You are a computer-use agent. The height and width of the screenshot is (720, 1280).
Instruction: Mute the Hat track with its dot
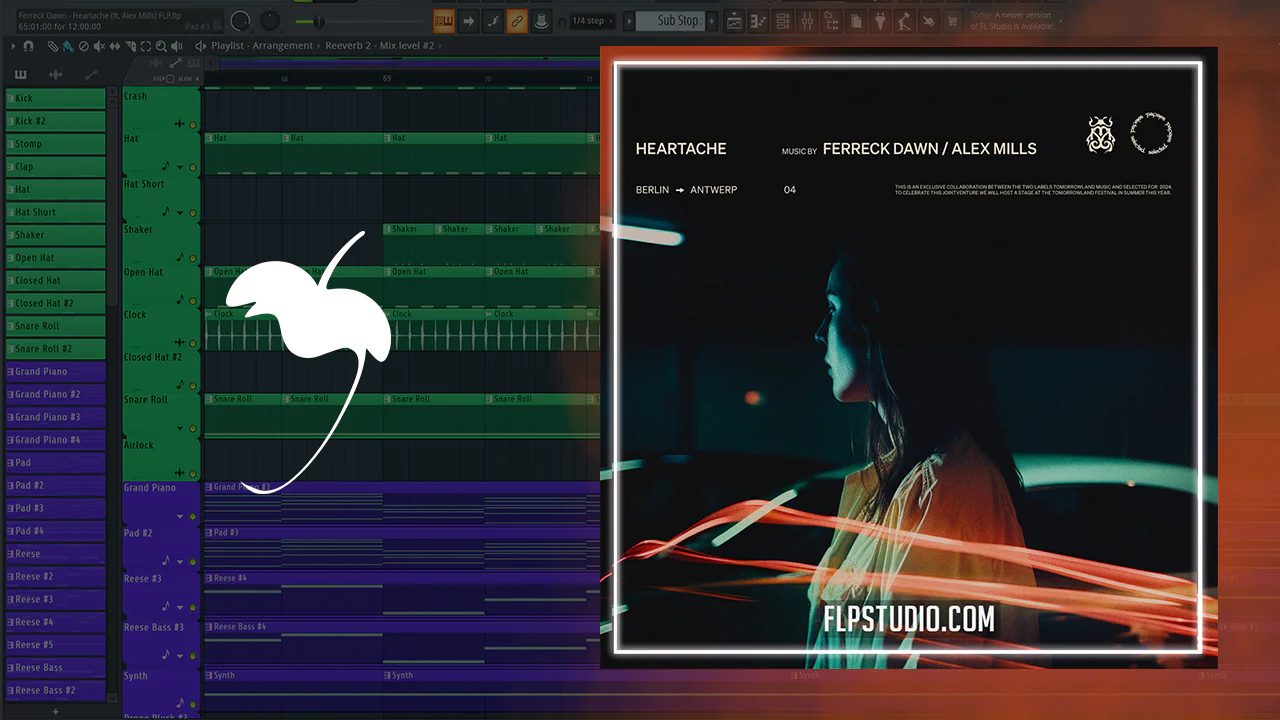tap(193, 167)
